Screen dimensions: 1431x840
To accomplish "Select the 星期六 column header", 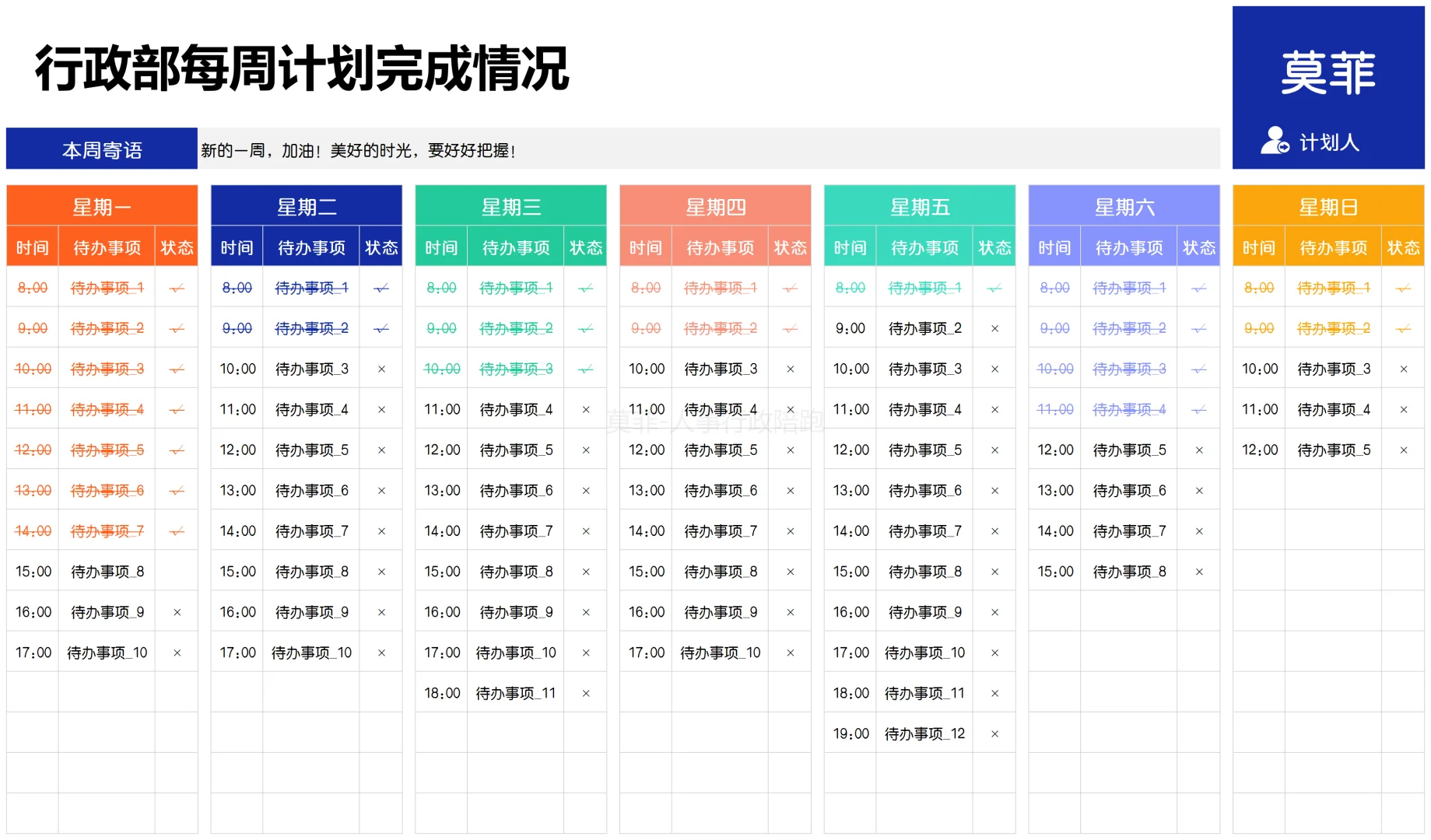I will pos(1124,206).
